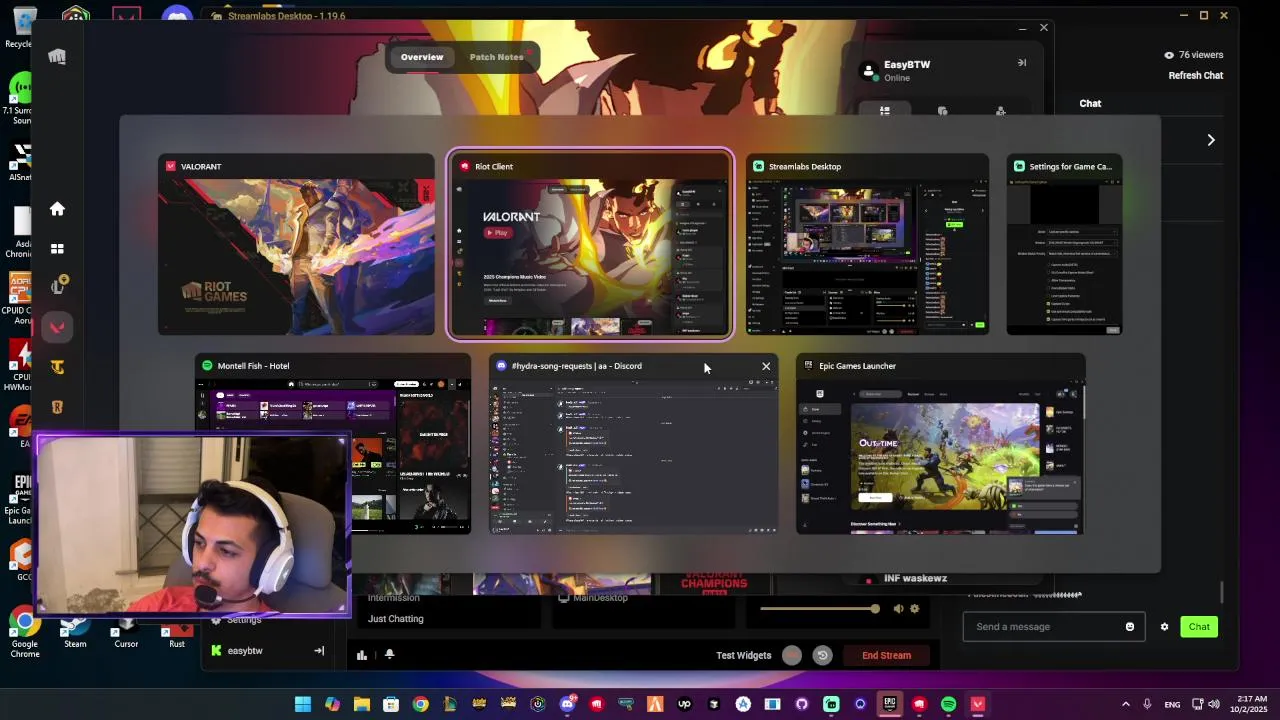Open Chrome from the taskbar
1280x720 pixels.
point(420,704)
